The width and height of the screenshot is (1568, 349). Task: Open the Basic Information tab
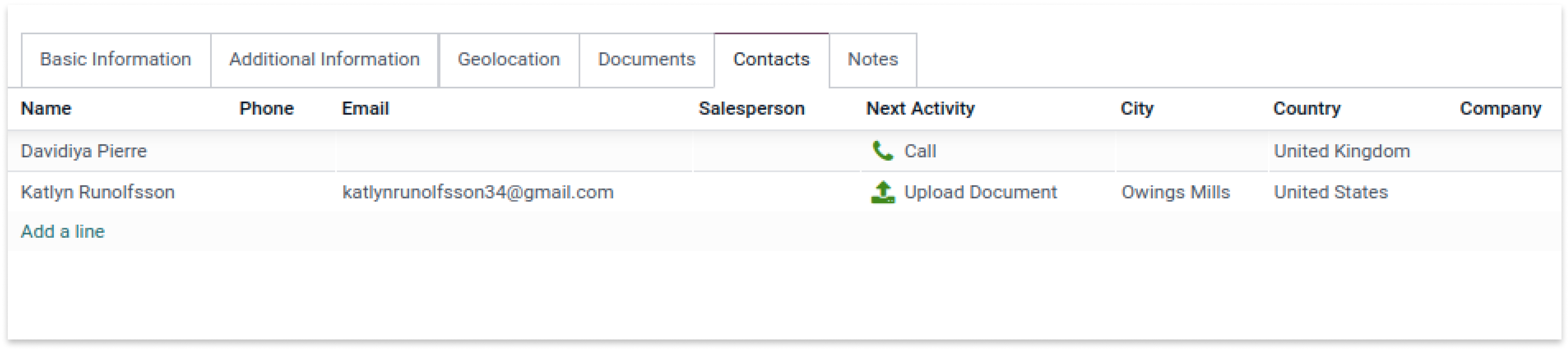coord(116,60)
